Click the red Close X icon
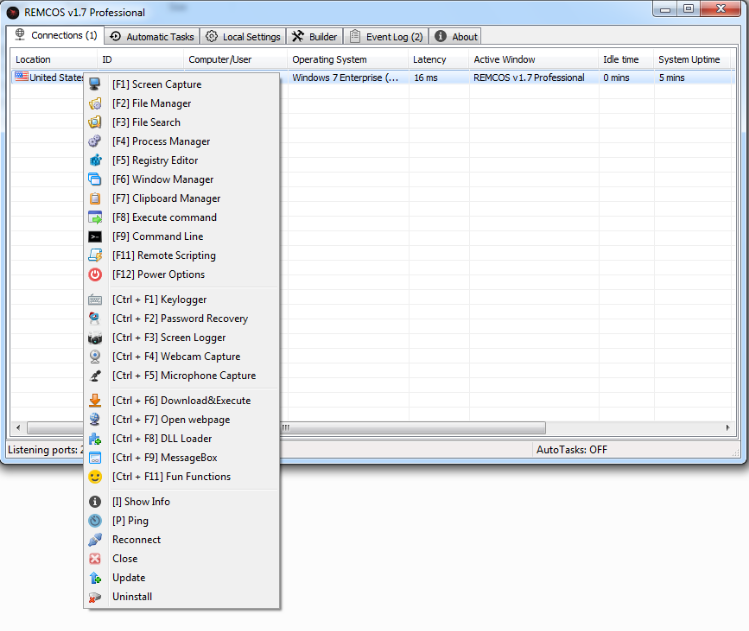The width and height of the screenshot is (749, 631). click(x=95, y=559)
